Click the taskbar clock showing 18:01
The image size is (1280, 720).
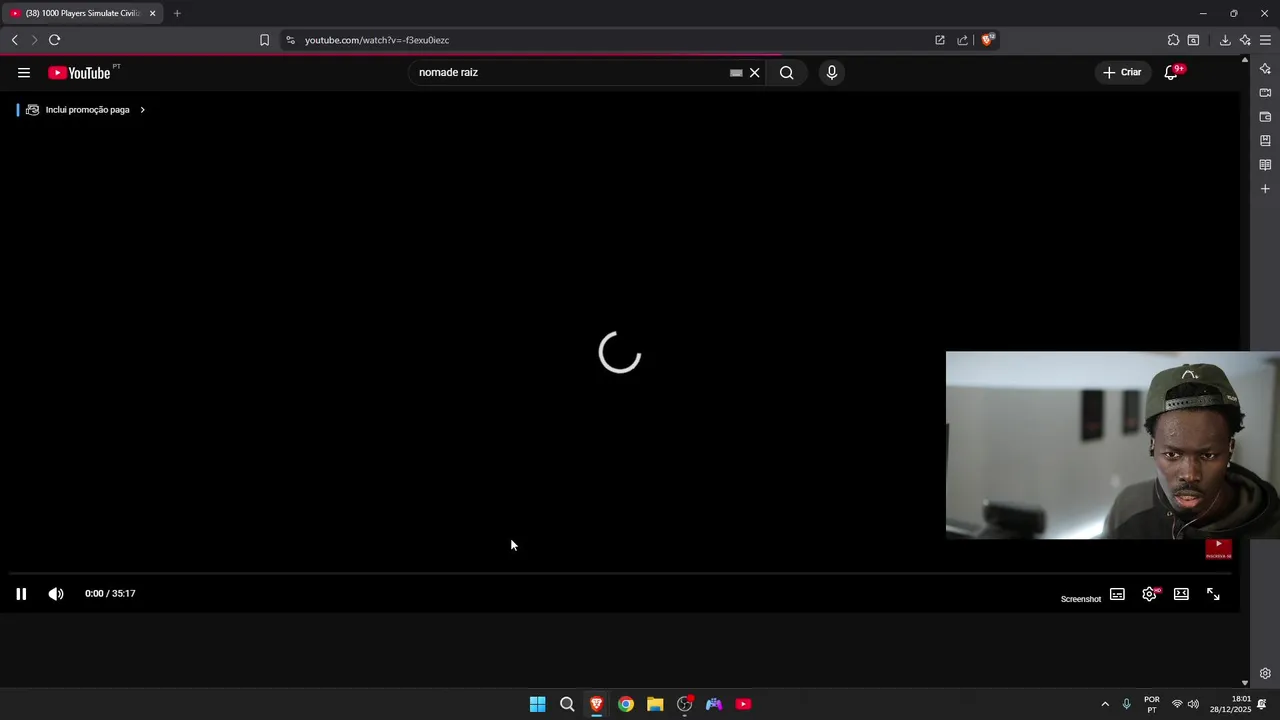1230,704
